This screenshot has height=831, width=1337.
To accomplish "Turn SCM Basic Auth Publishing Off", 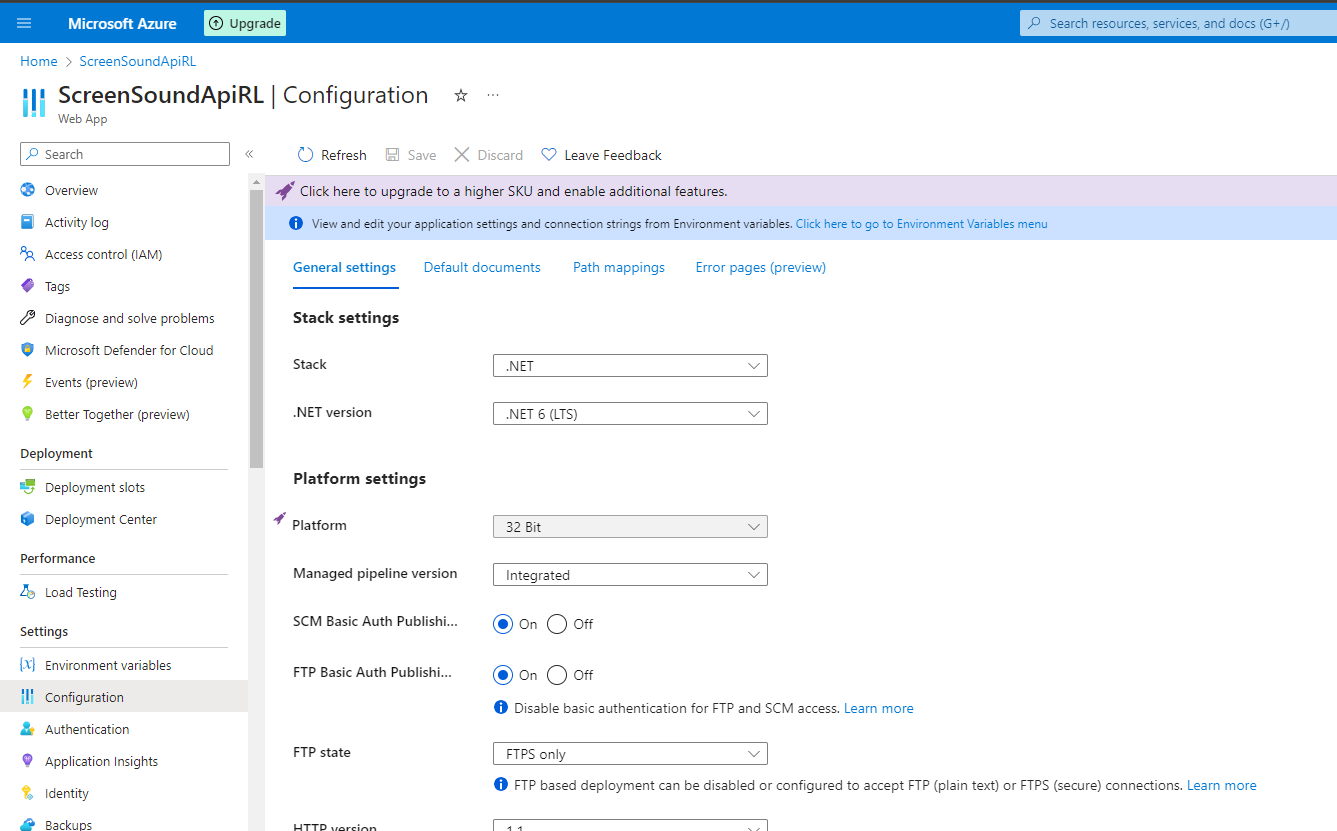I will 557,624.
